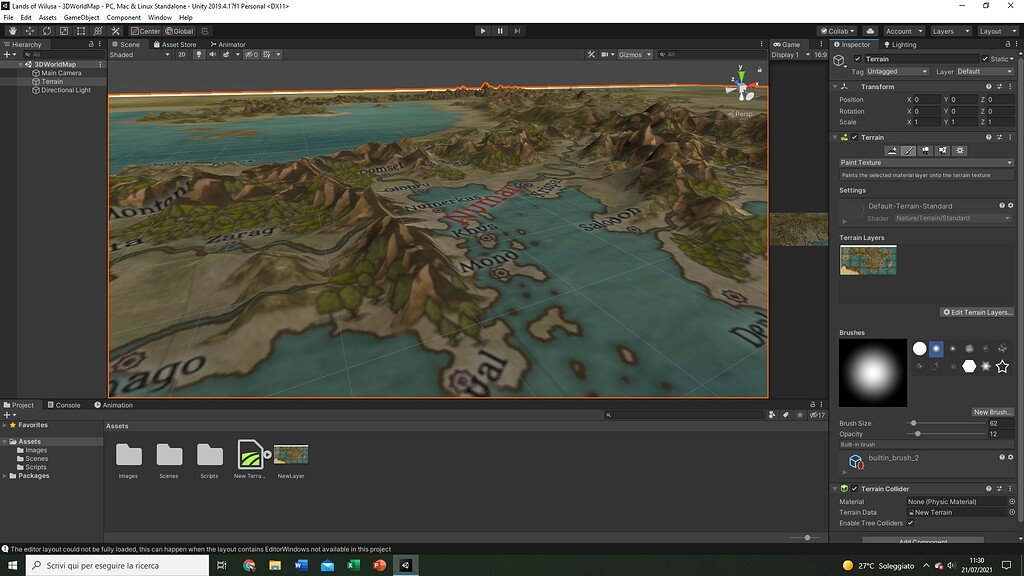The height and width of the screenshot is (576, 1024).
Task: Select the Scale tool
Action: point(63,31)
